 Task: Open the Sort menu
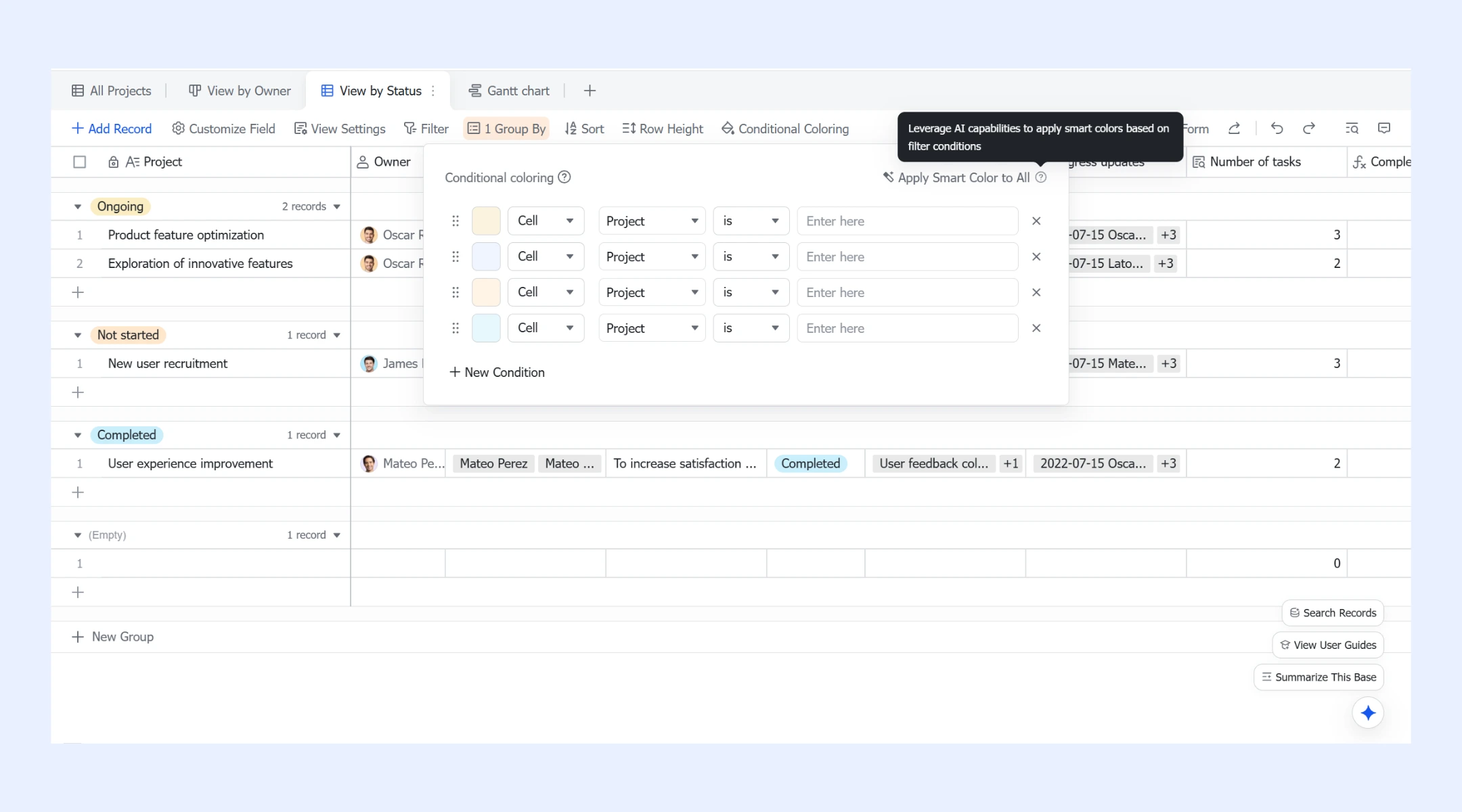coord(584,129)
